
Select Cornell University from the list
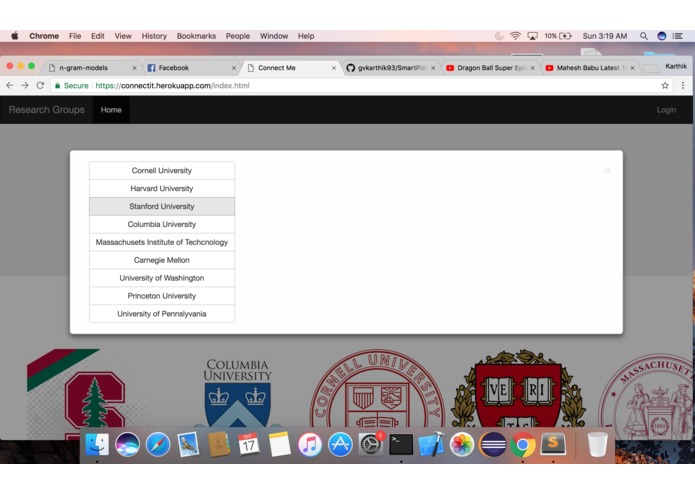[162, 171]
